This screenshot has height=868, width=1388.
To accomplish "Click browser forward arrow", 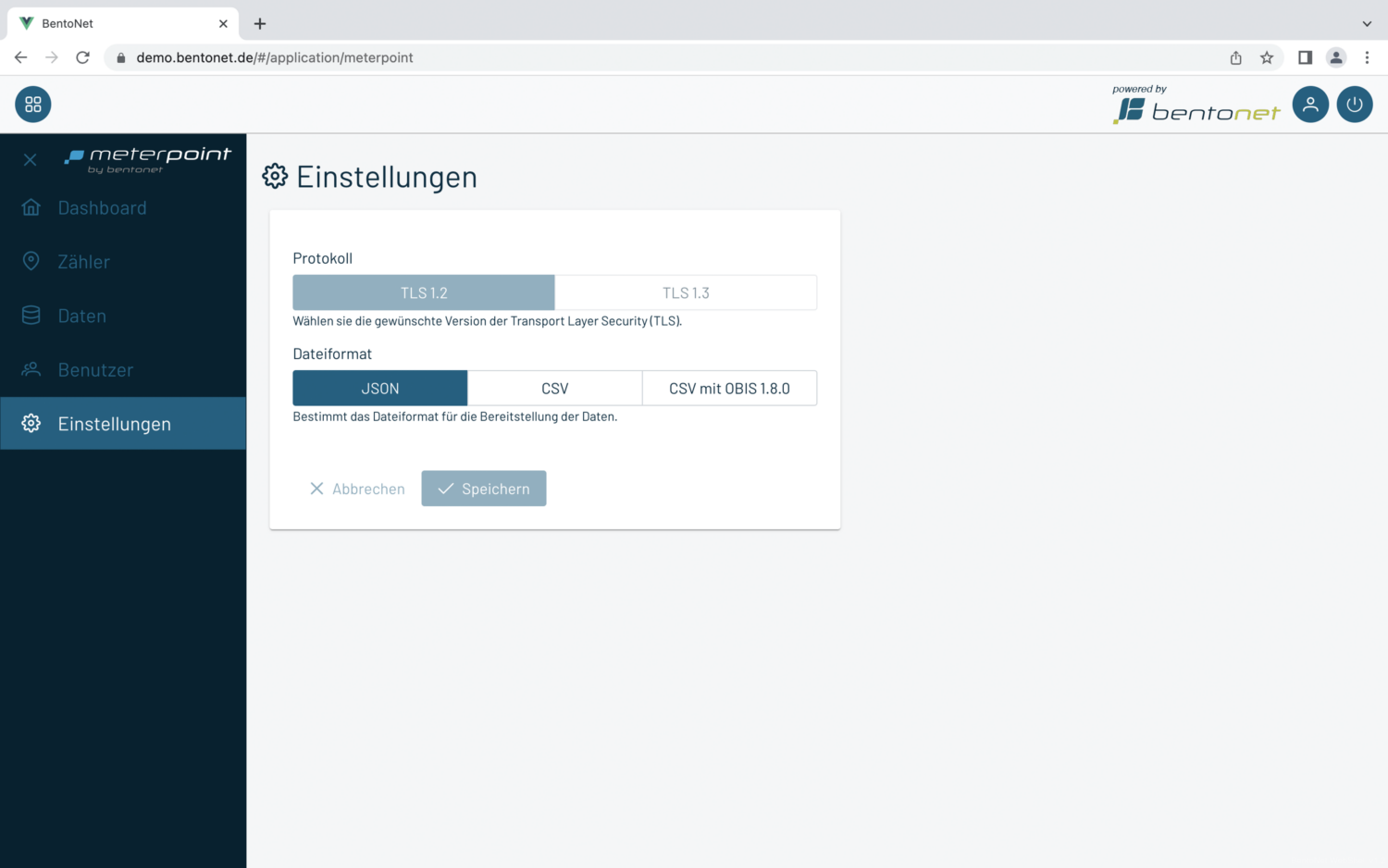I will [x=52, y=57].
